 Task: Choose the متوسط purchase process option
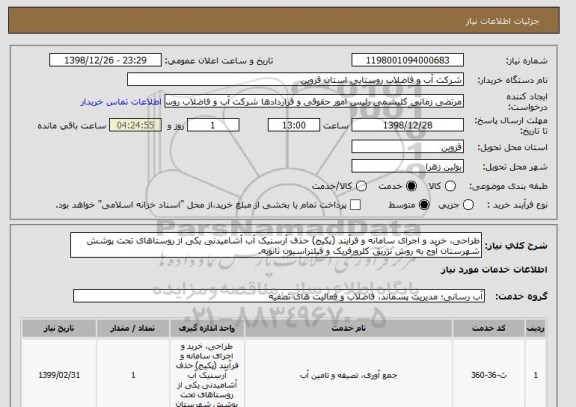click(x=424, y=205)
